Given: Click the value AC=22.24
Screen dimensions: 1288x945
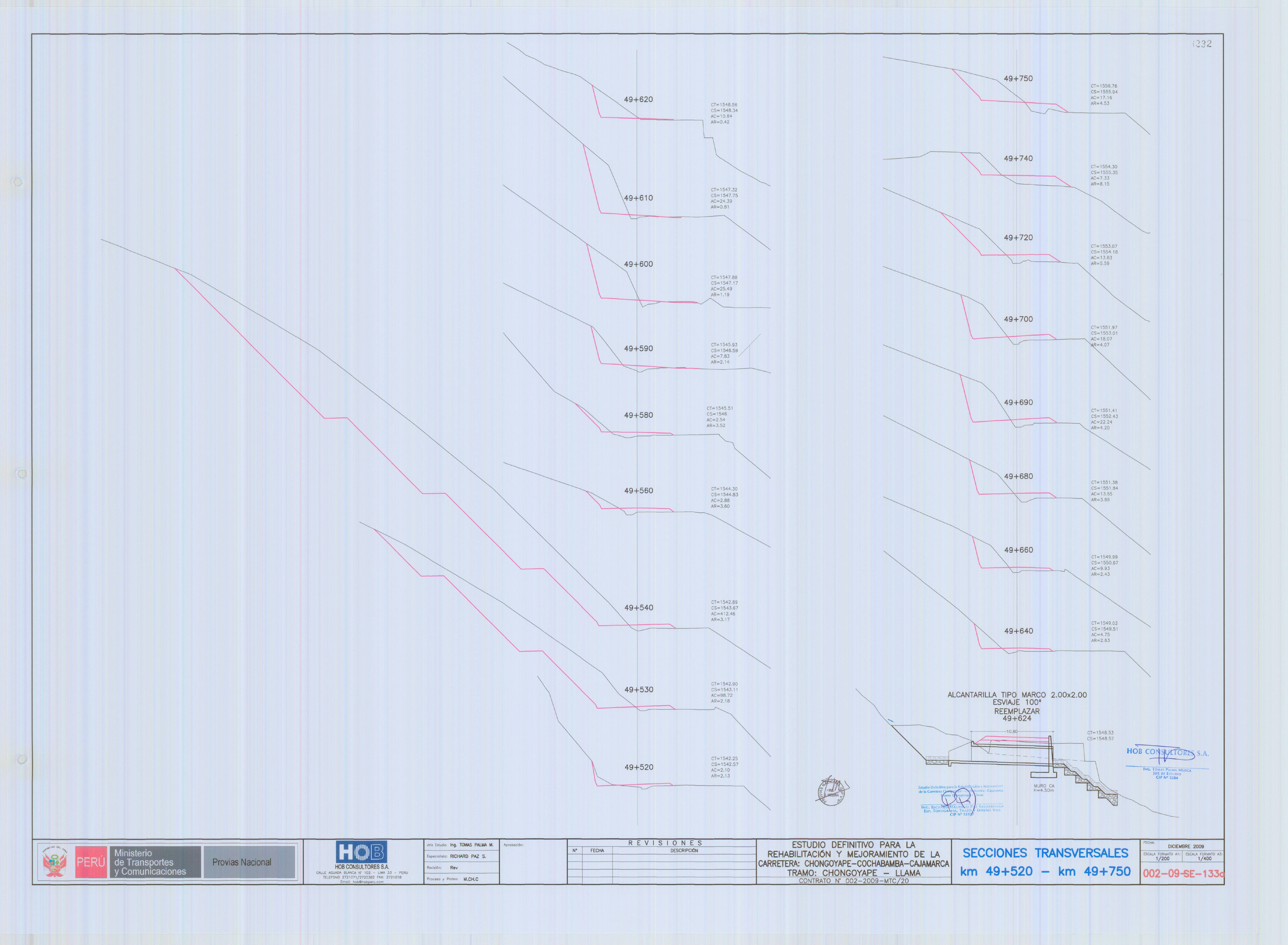Looking at the screenshot, I should [1101, 422].
